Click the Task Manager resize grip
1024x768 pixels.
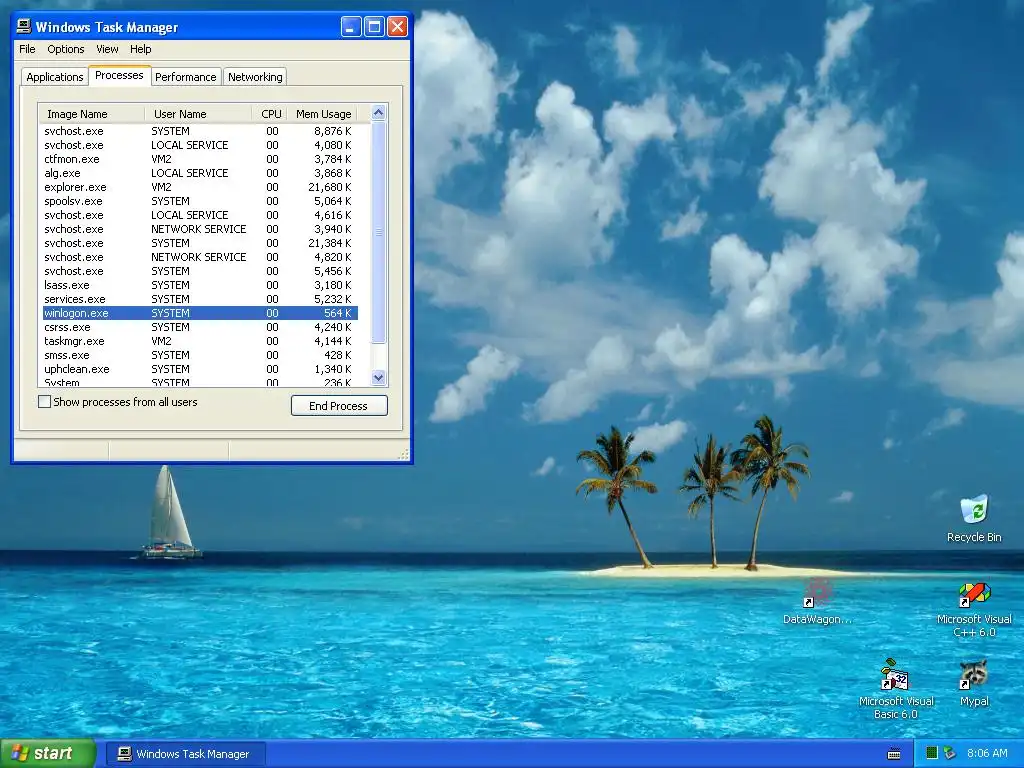(x=404, y=454)
